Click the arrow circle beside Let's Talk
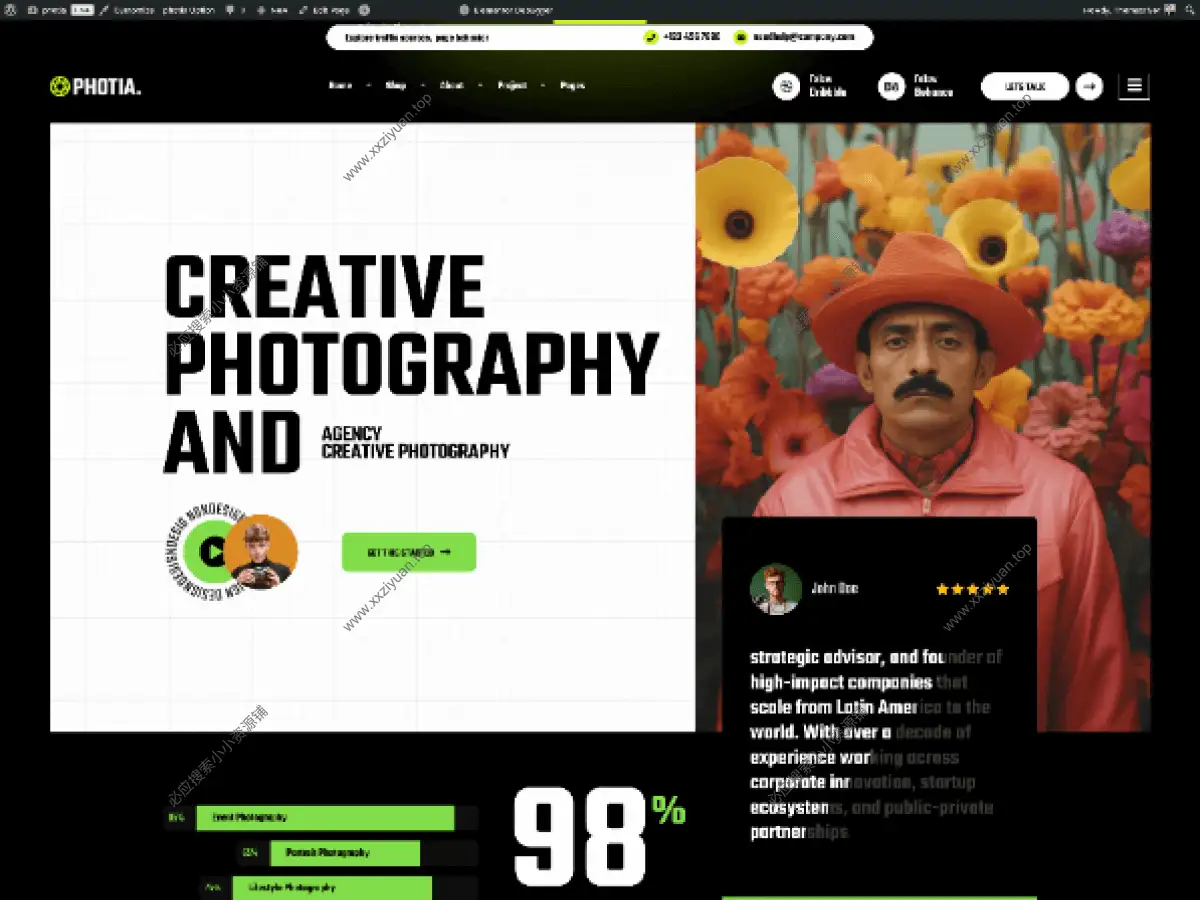The height and width of the screenshot is (900, 1200). tap(1089, 86)
